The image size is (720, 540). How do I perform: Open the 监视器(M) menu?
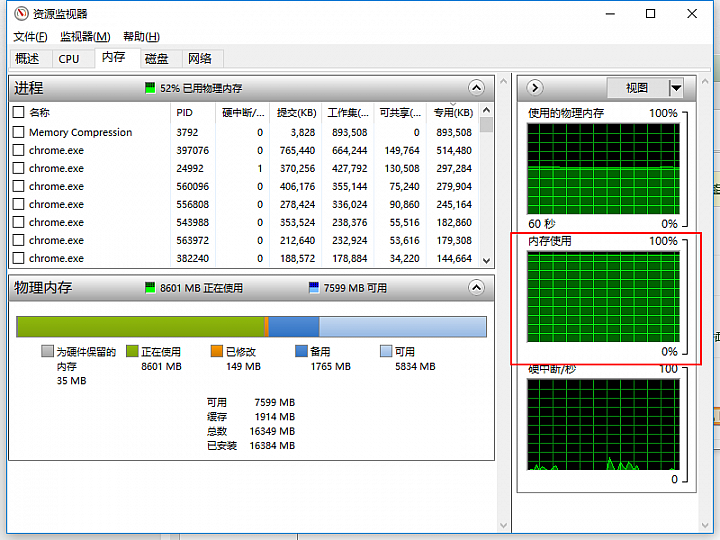pos(85,37)
